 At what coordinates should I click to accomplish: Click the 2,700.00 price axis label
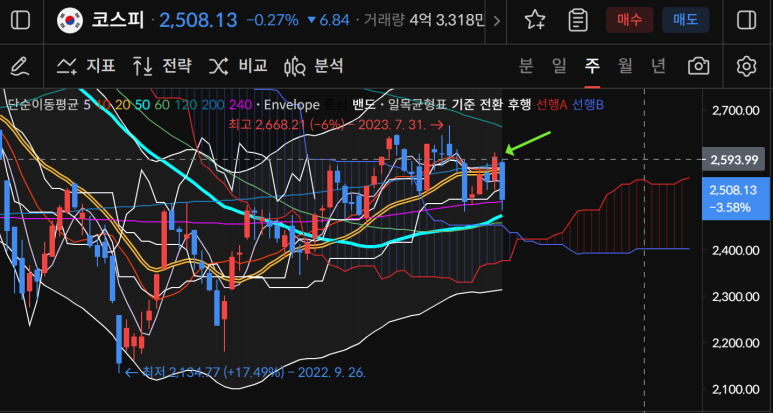[x=736, y=110]
